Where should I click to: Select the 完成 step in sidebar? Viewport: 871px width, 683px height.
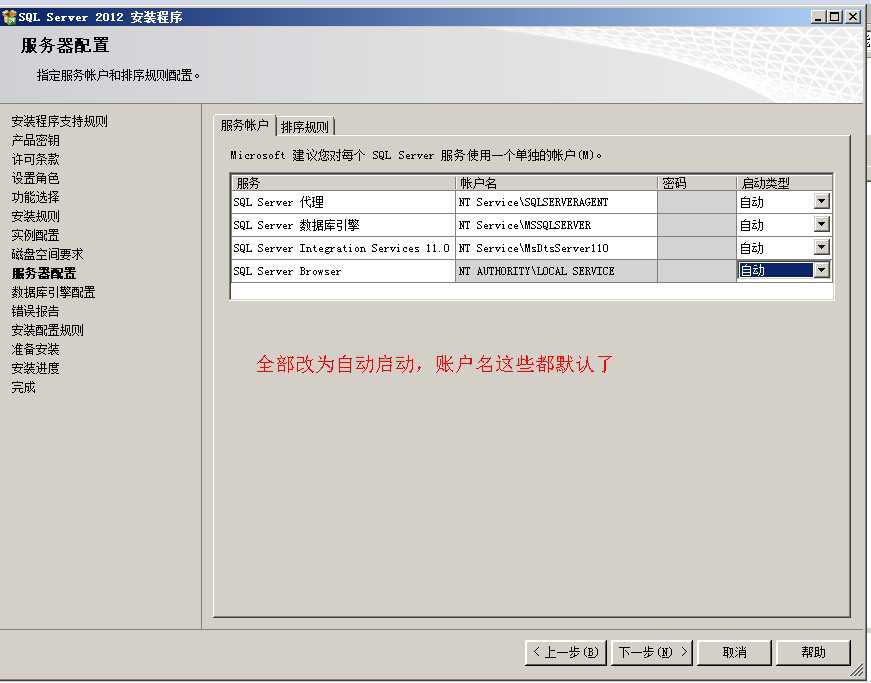pos(23,387)
